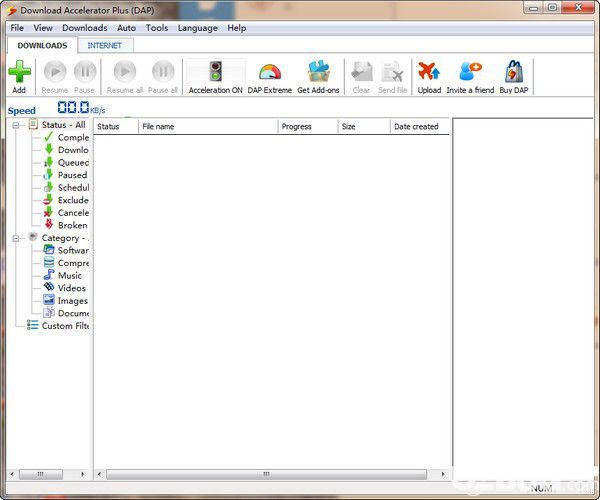Select the Paused status filter
Viewport: 600px width, 500px height.
(x=72, y=175)
